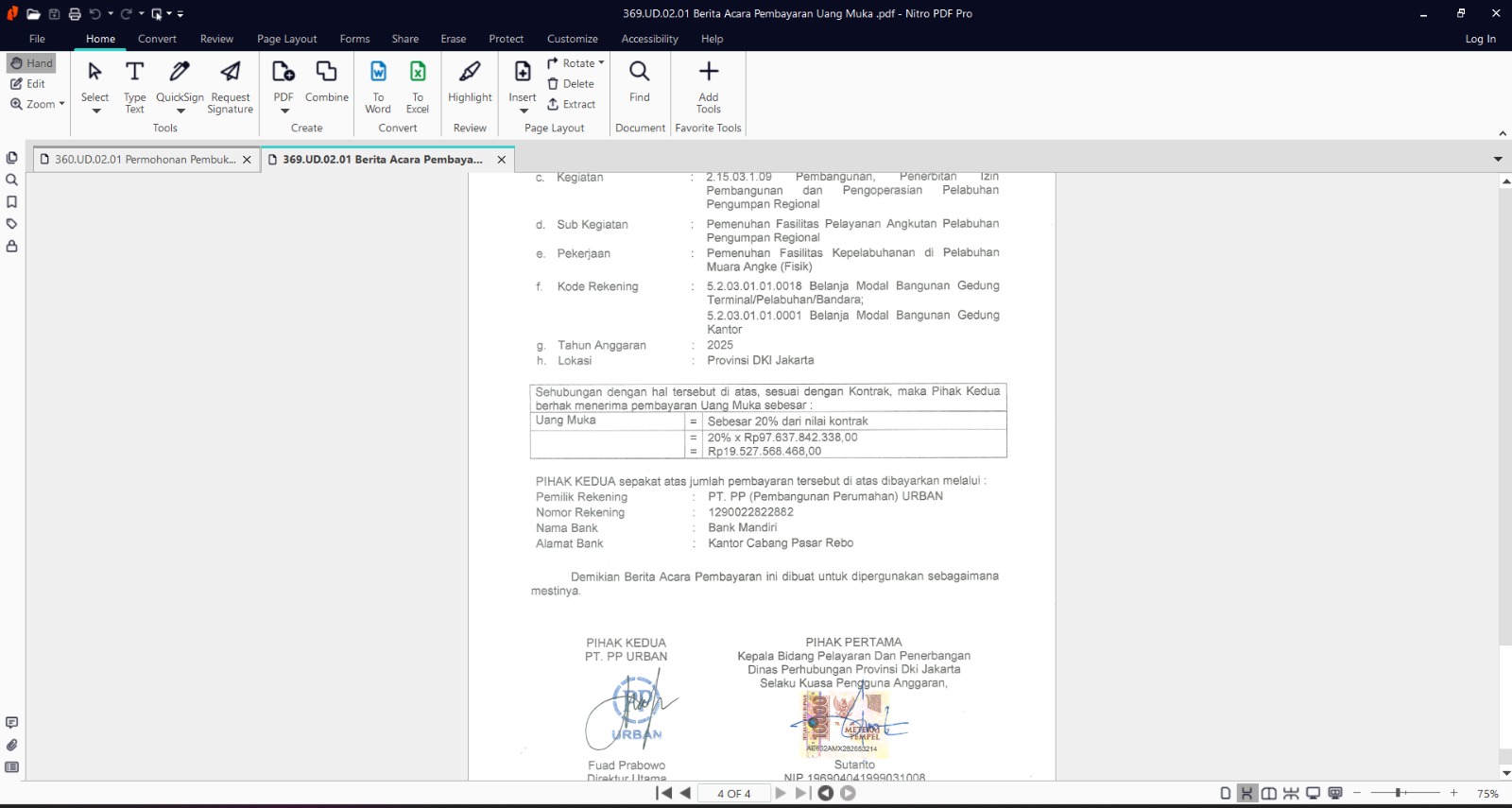Open the Protect ribbon tab
This screenshot has height=808, width=1512.
click(507, 39)
